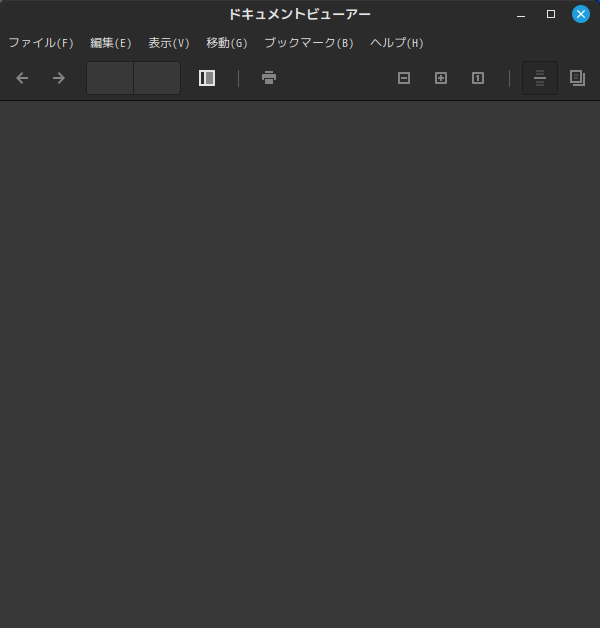Open the ヘルプ(H) menu
This screenshot has width=600, height=628.
397,43
